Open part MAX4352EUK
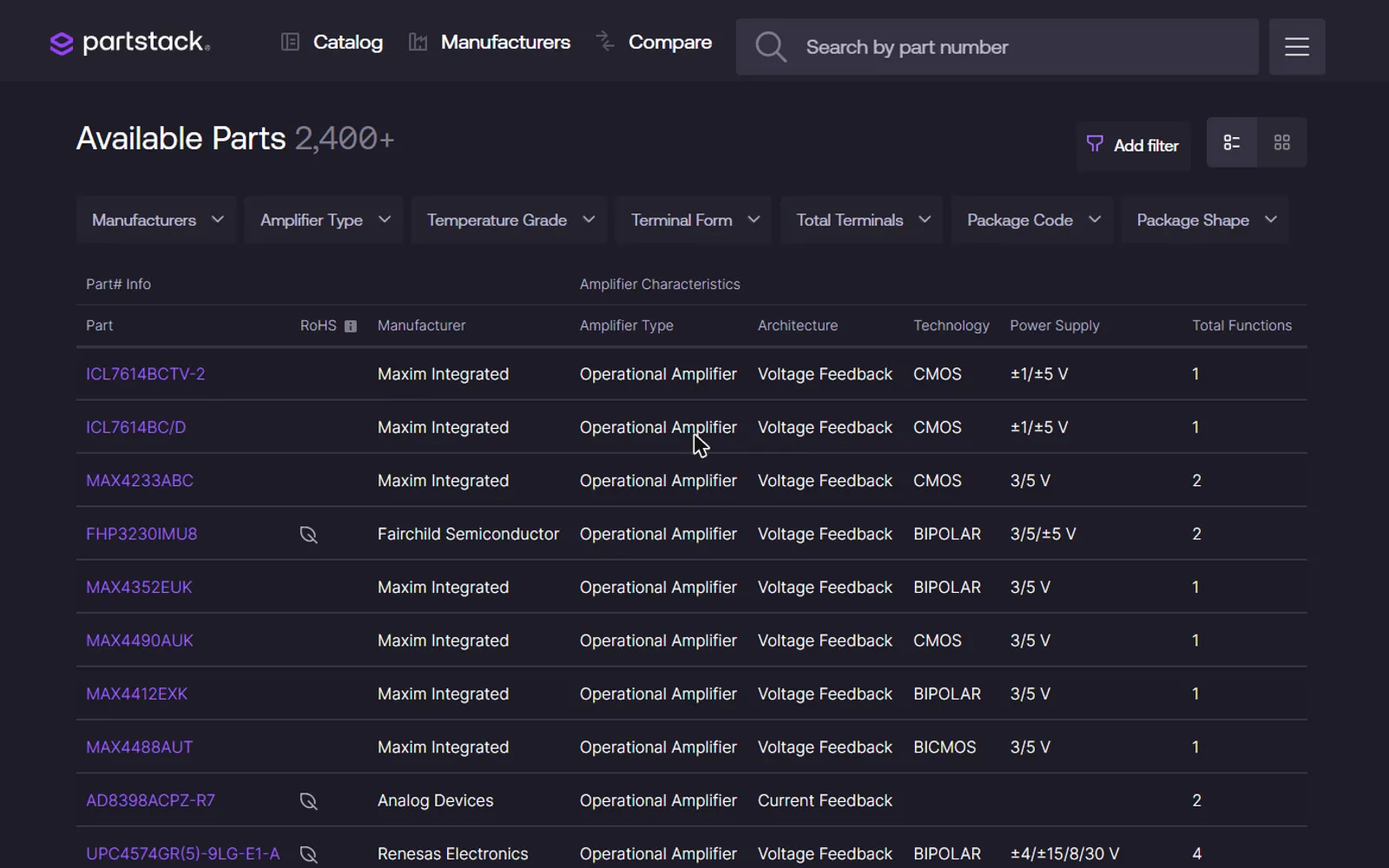The image size is (1389, 868). 139,588
